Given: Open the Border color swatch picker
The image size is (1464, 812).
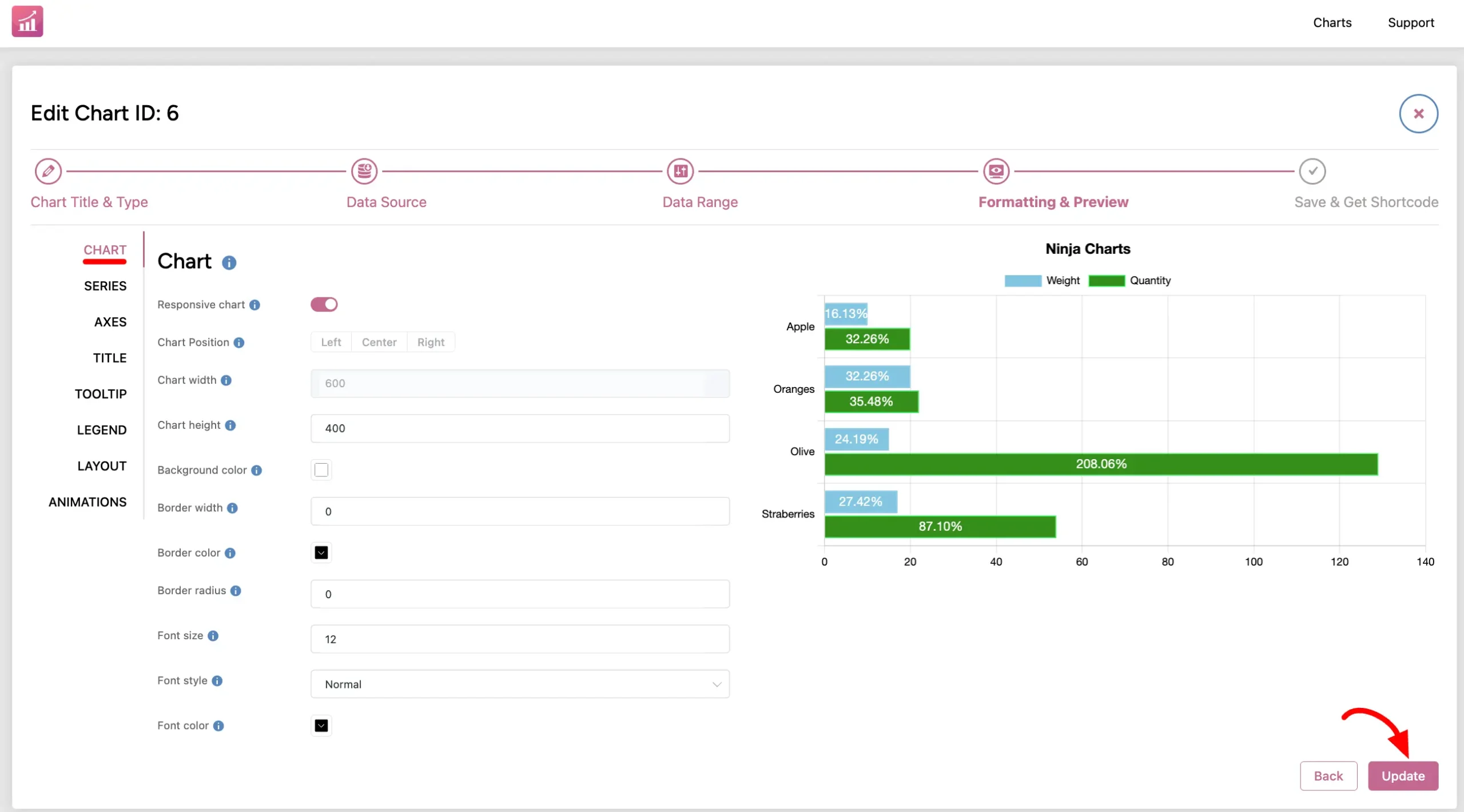Looking at the screenshot, I should [x=321, y=553].
